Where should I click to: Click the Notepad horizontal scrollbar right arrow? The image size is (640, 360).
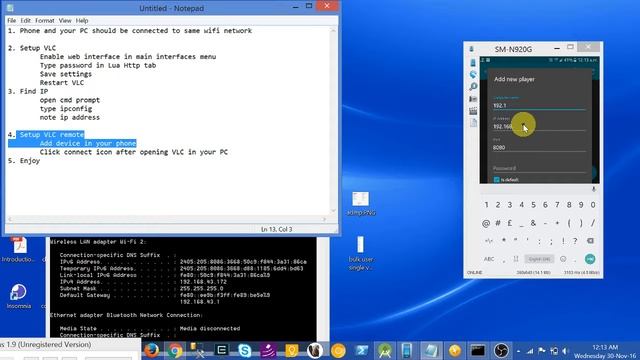point(325,219)
